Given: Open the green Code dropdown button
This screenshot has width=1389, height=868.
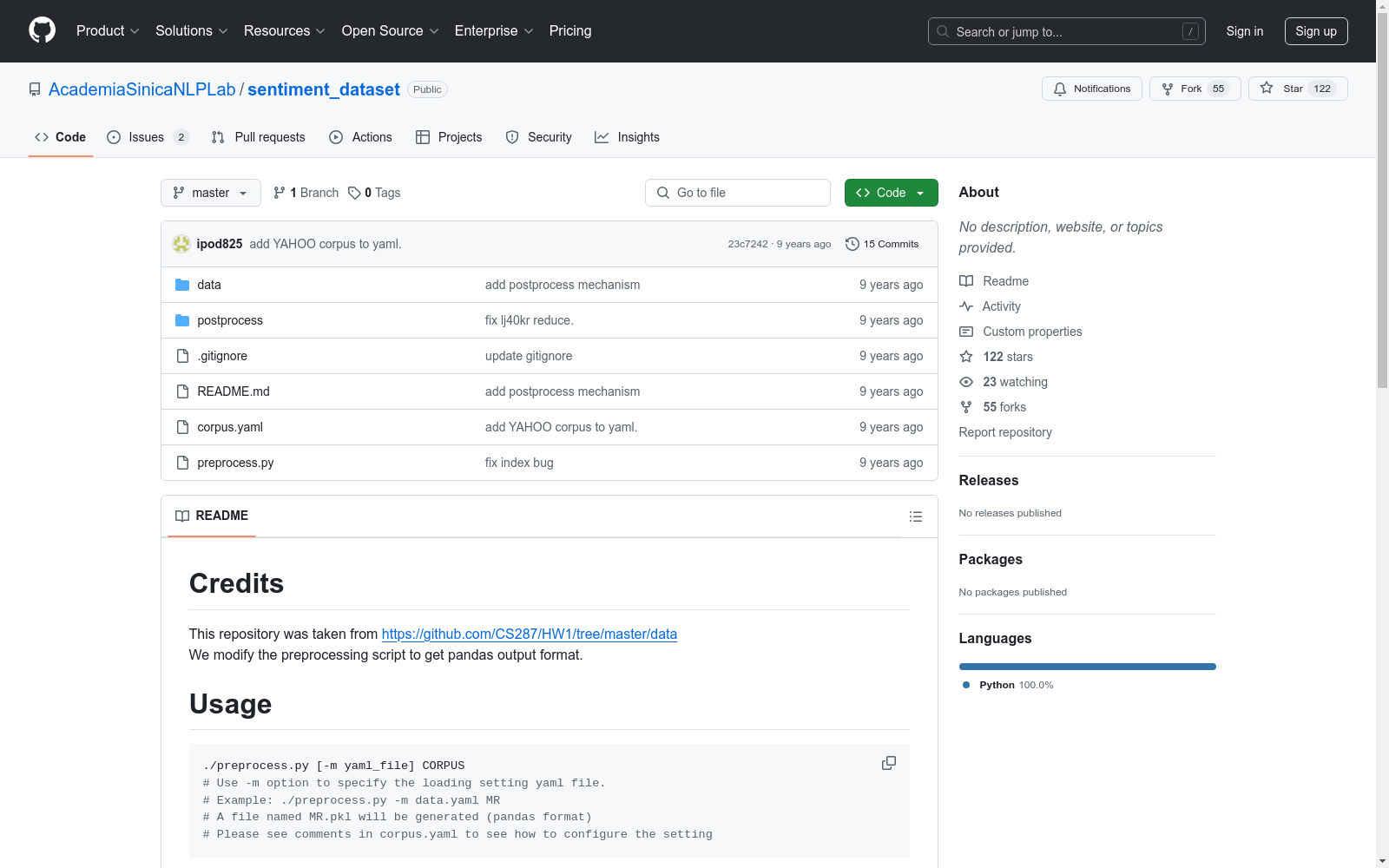Looking at the screenshot, I should coord(891,193).
